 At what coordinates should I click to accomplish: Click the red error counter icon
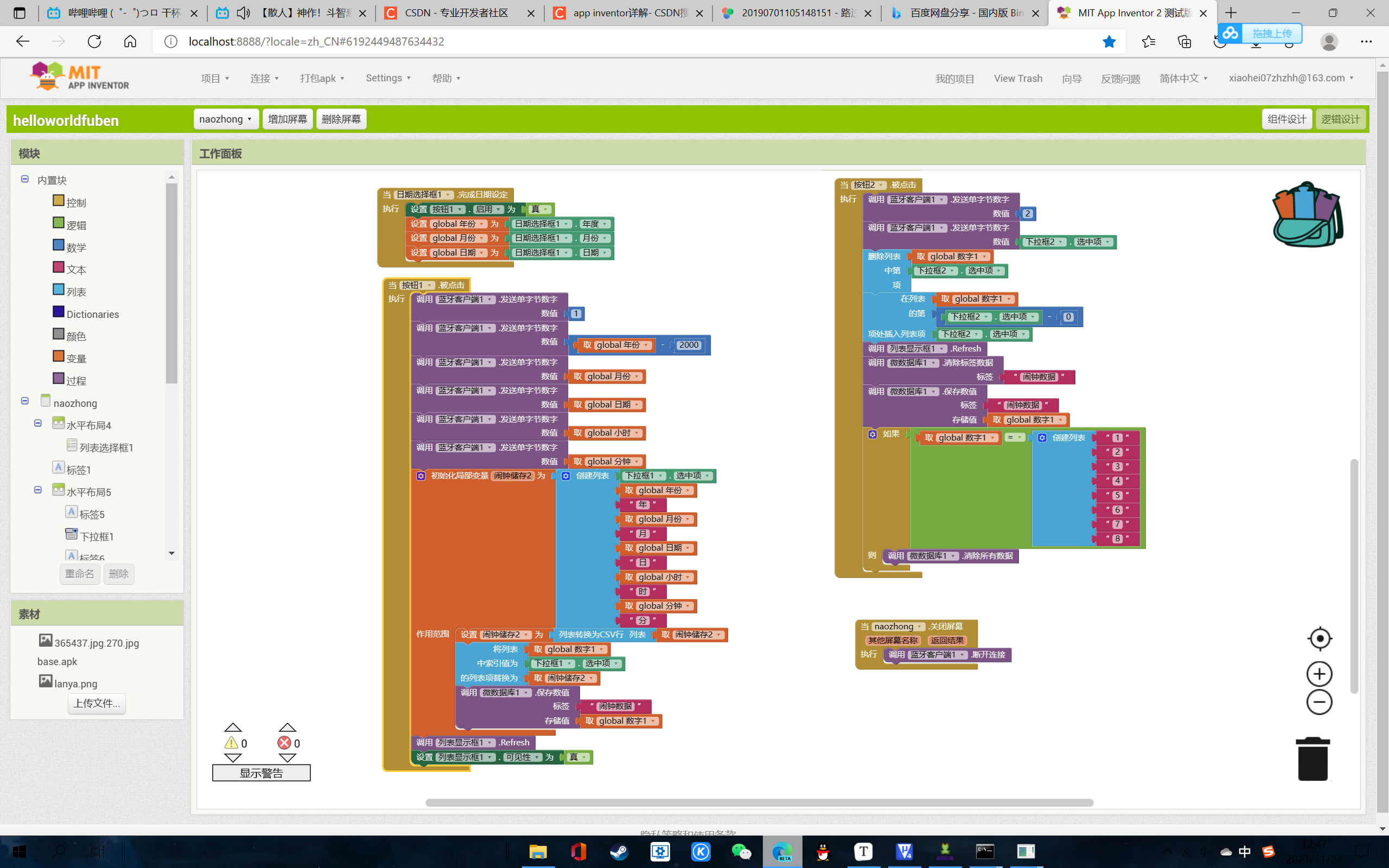coord(284,743)
